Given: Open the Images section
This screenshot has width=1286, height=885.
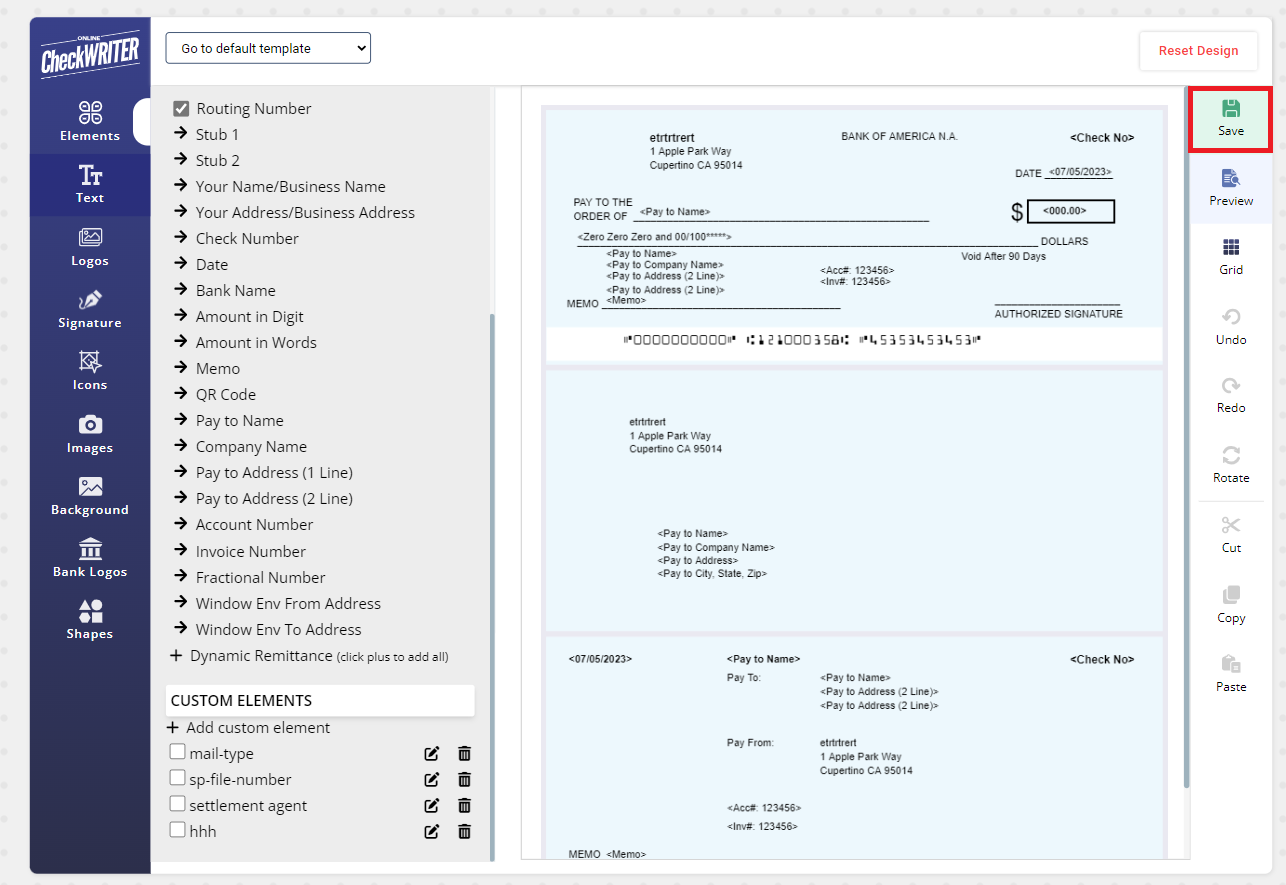Looking at the screenshot, I should [x=90, y=434].
